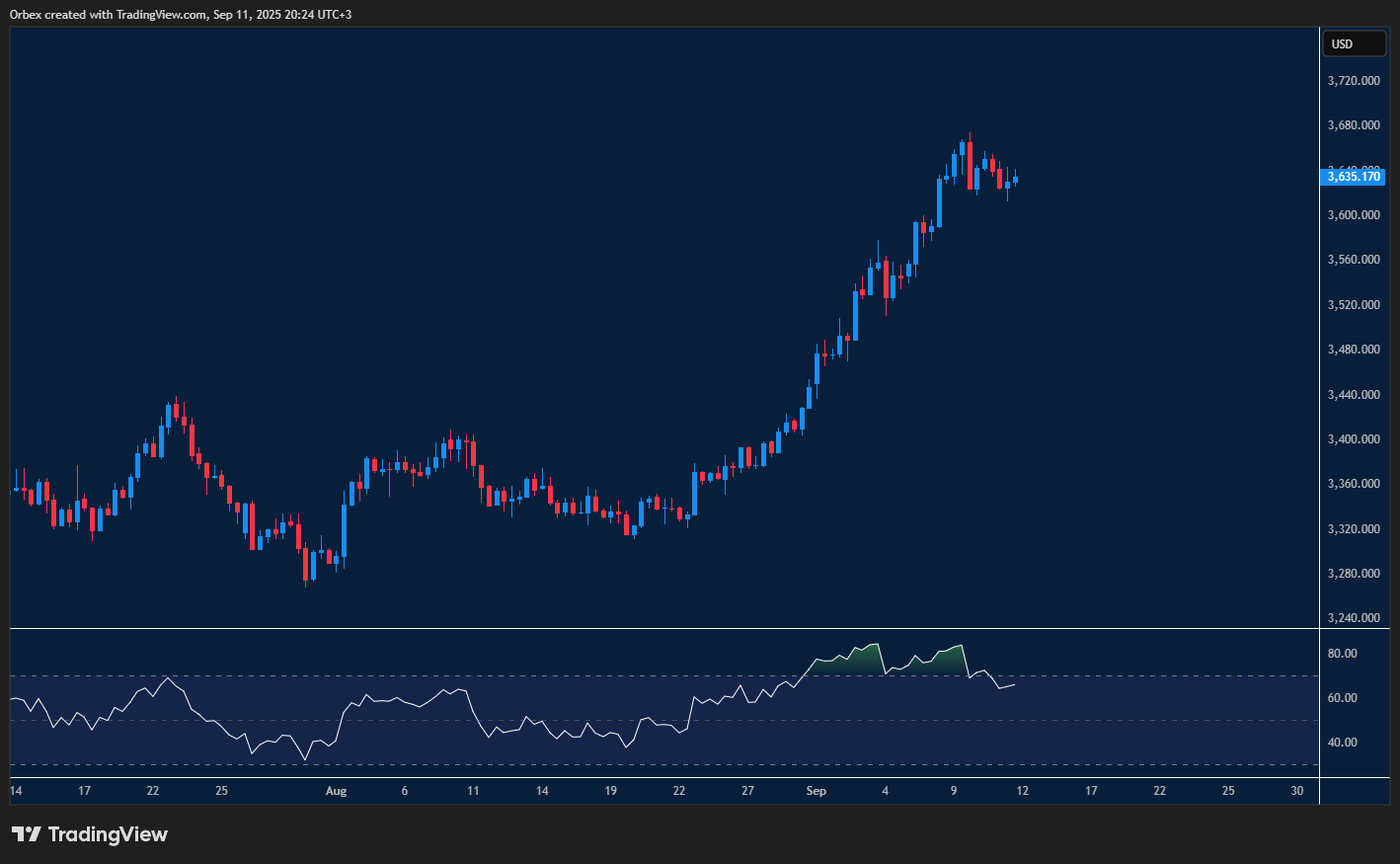Click the 3,600.000 price axis label
The image size is (1400, 864).
(1354, 215)
